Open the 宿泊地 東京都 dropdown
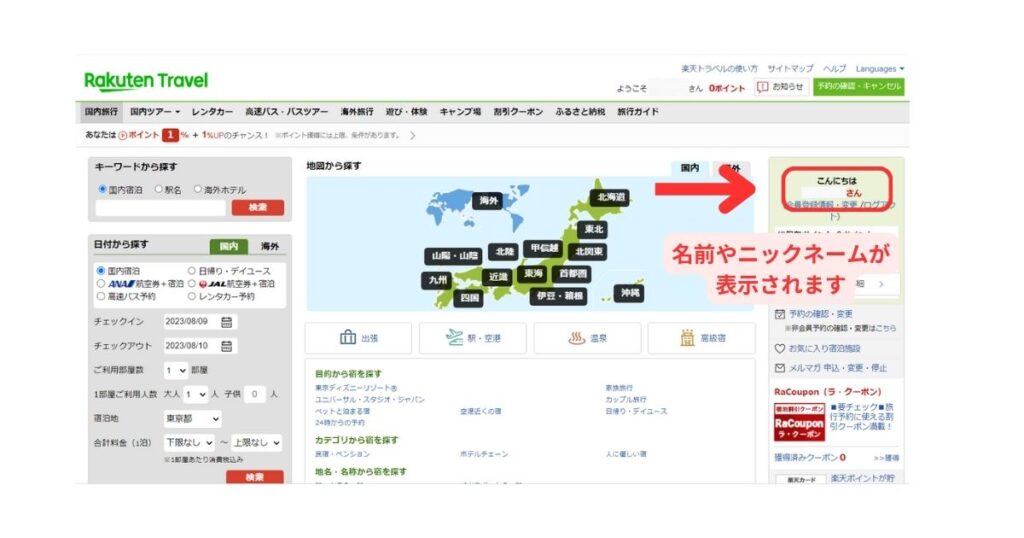1024x538 pixels. coord(192,419)
